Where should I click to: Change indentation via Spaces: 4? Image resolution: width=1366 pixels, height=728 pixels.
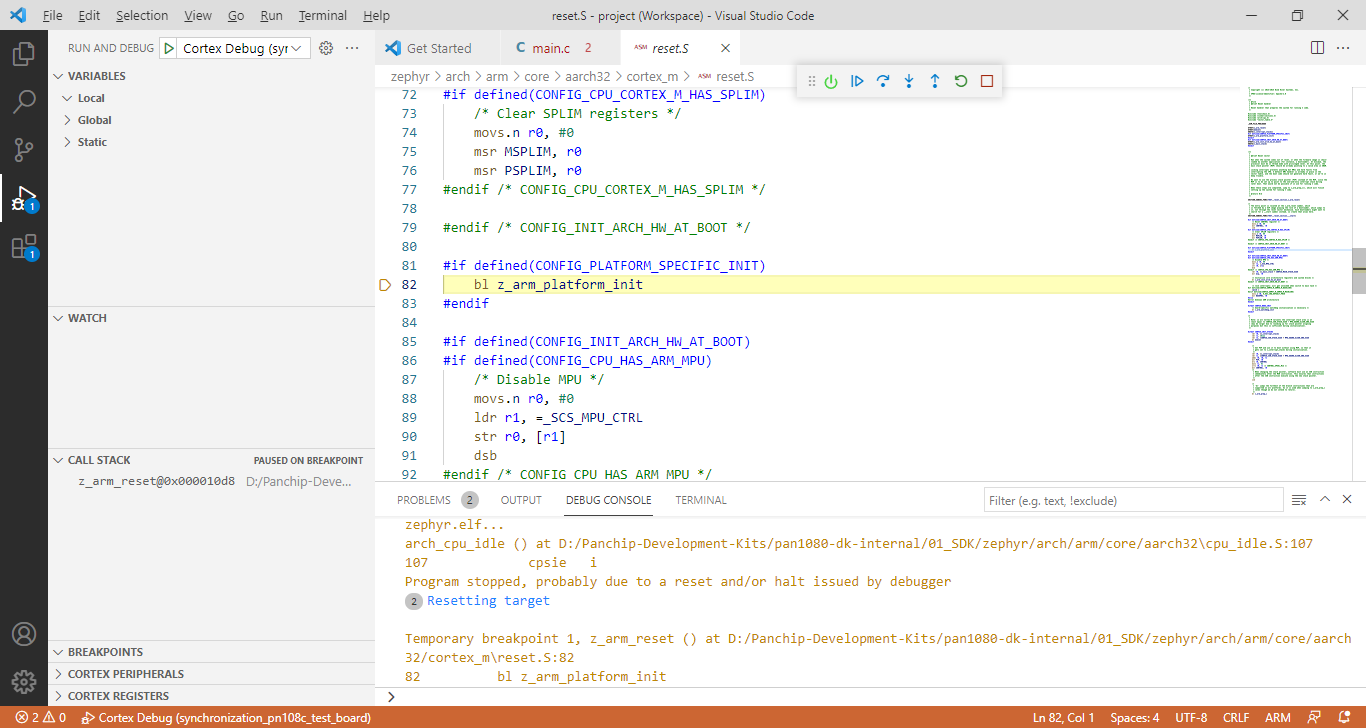1135,718
